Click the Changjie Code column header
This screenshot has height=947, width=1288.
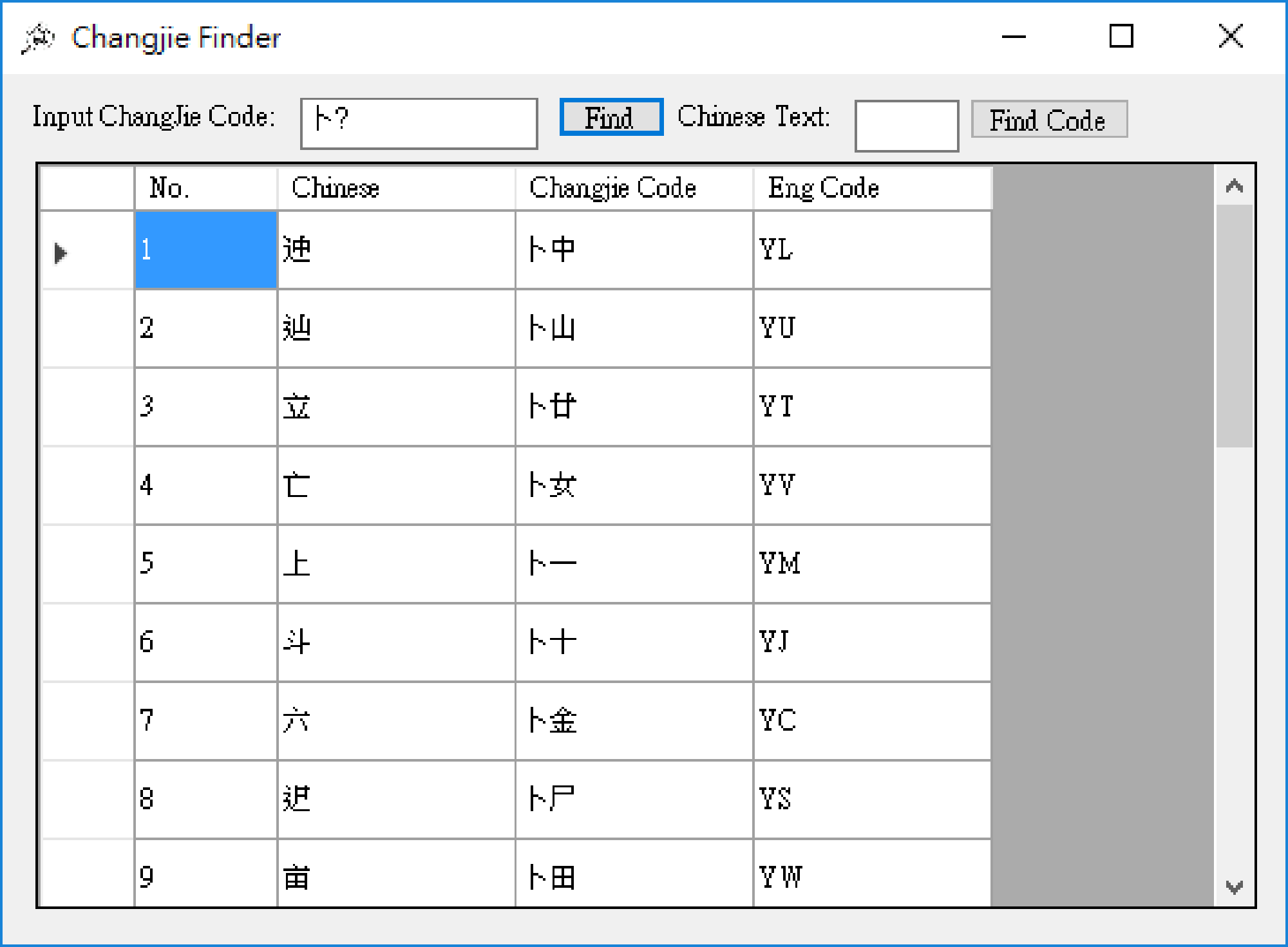[x=634, y=188]
